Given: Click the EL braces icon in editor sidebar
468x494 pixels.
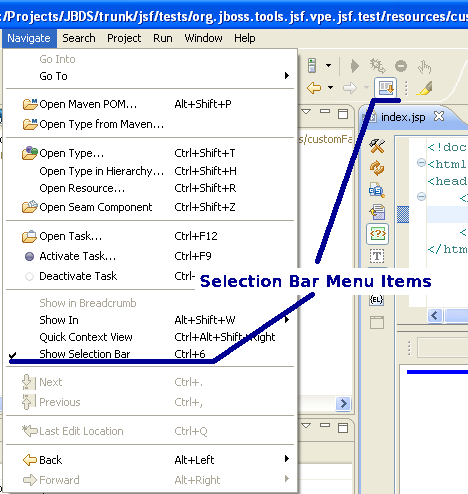Looking at the screenshot, I should point(377,300).
